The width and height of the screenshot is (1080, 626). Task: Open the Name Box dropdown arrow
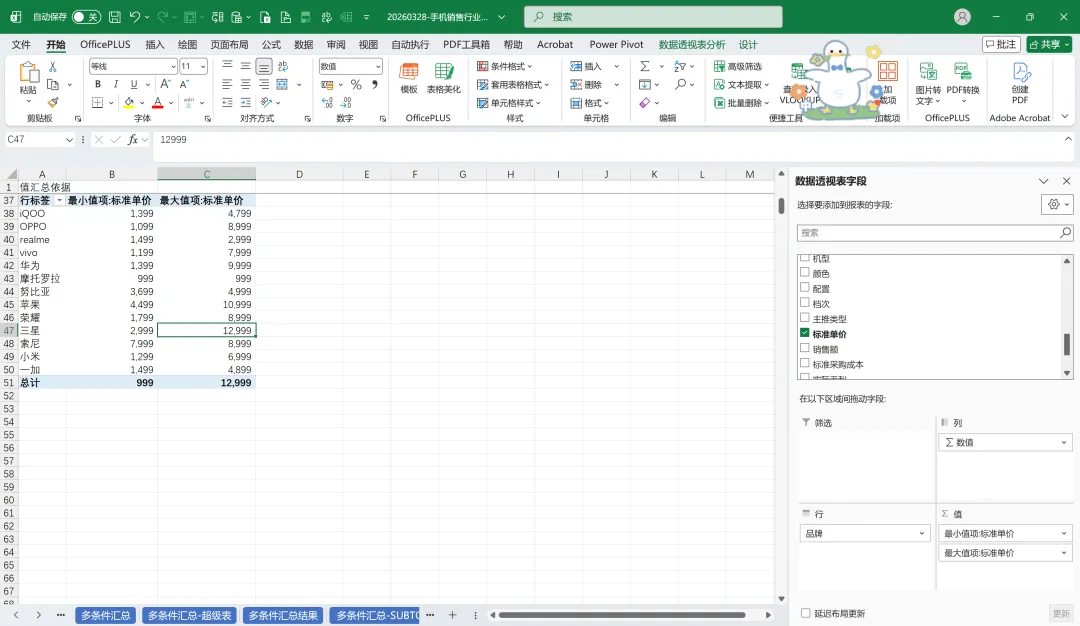[69, 140]
